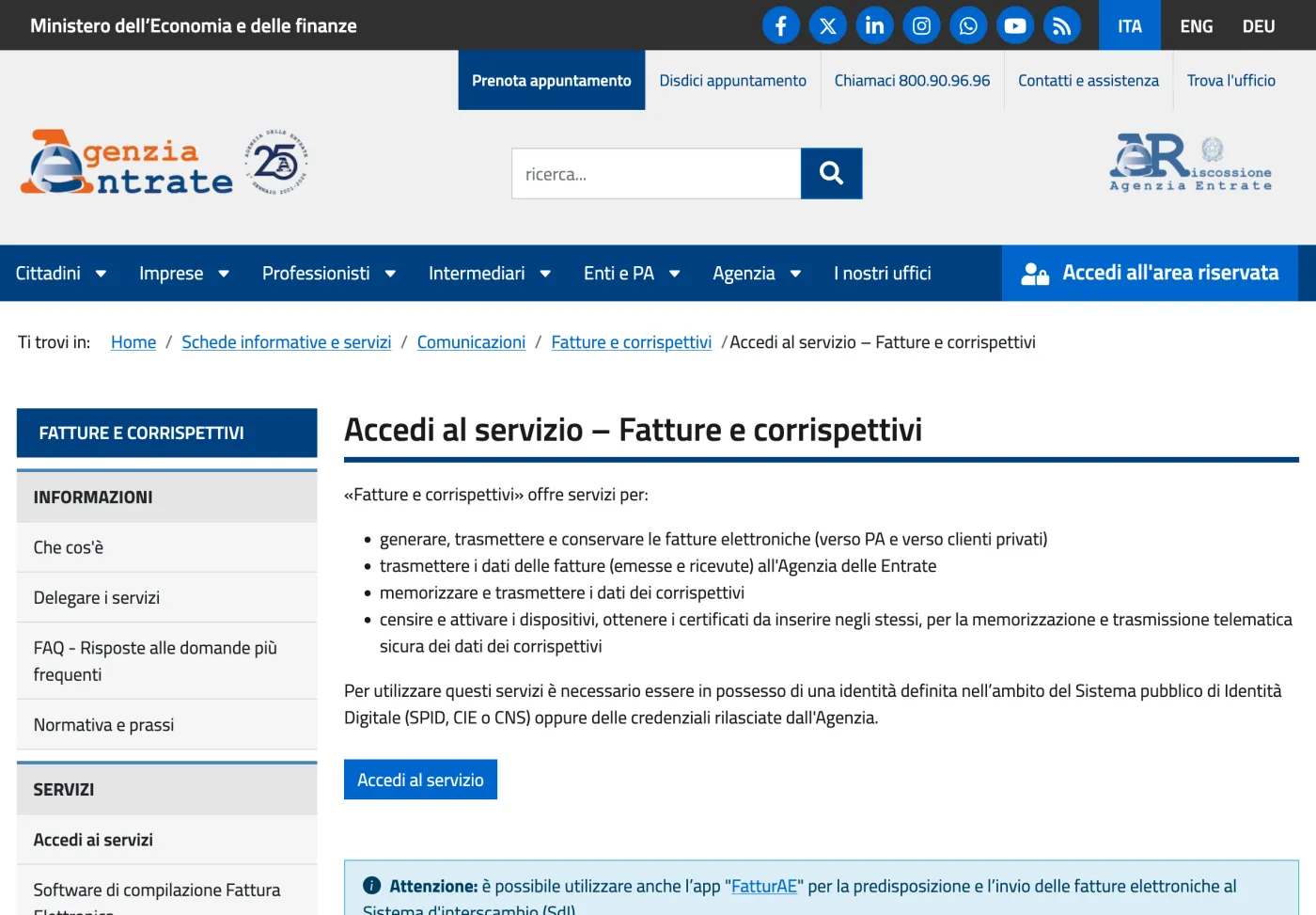The height and width of the screenshot is (915, 1316).
Task: Open Comunicazioni breadcrumb link
Action: point(471,342)
